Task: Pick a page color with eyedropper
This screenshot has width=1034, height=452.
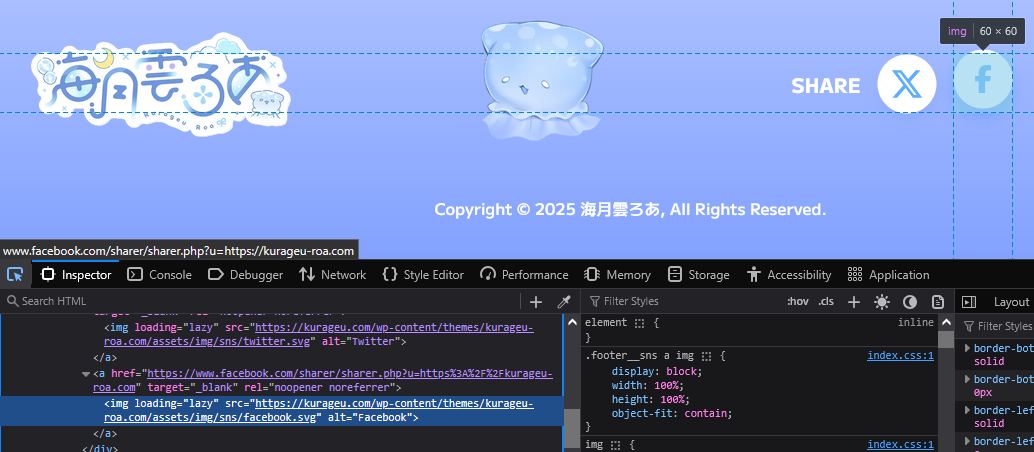Action: (x=564, y=302)
